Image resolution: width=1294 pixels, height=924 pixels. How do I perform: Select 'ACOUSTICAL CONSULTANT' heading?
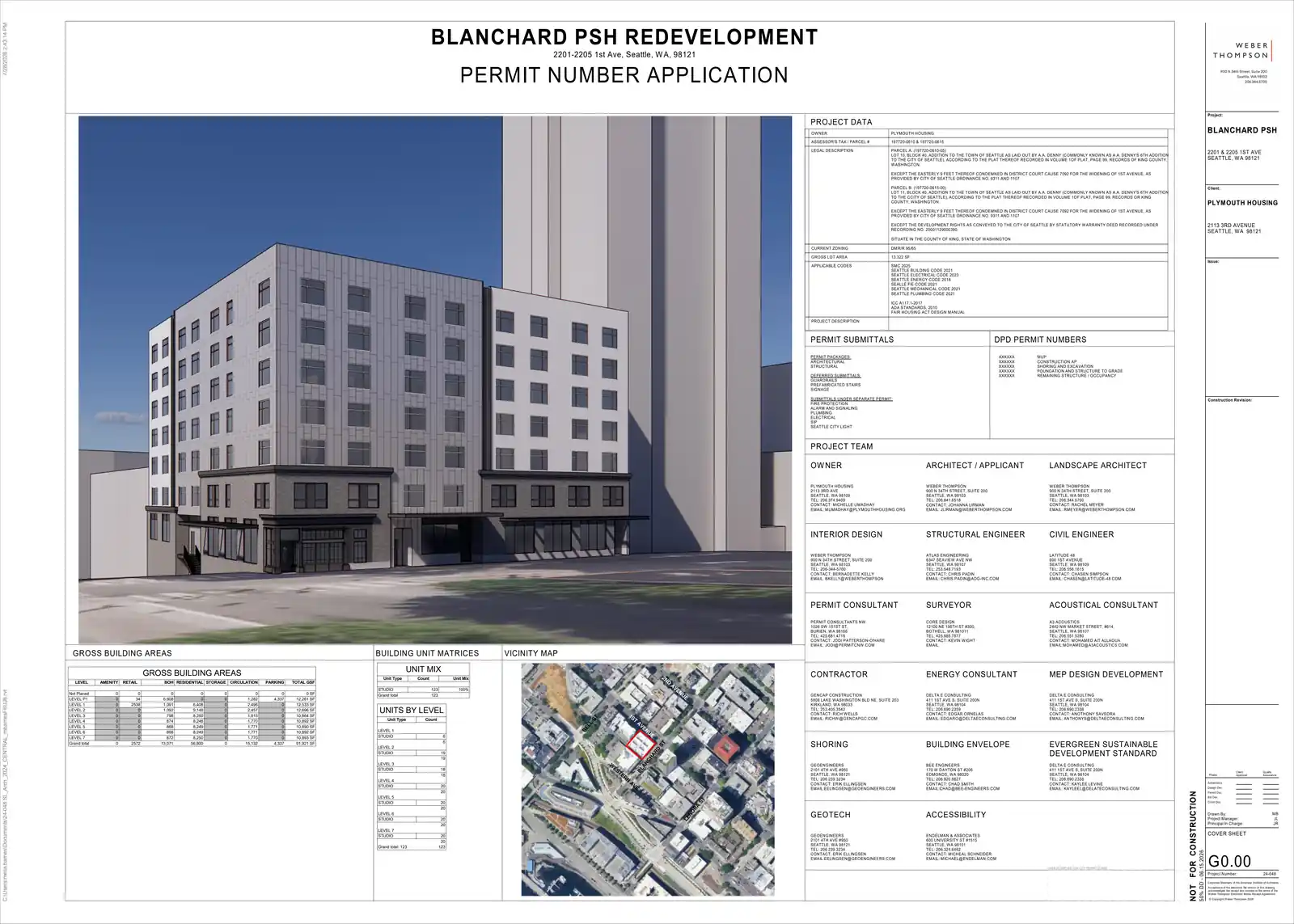pyautogui.click(x=1103, y=605)
